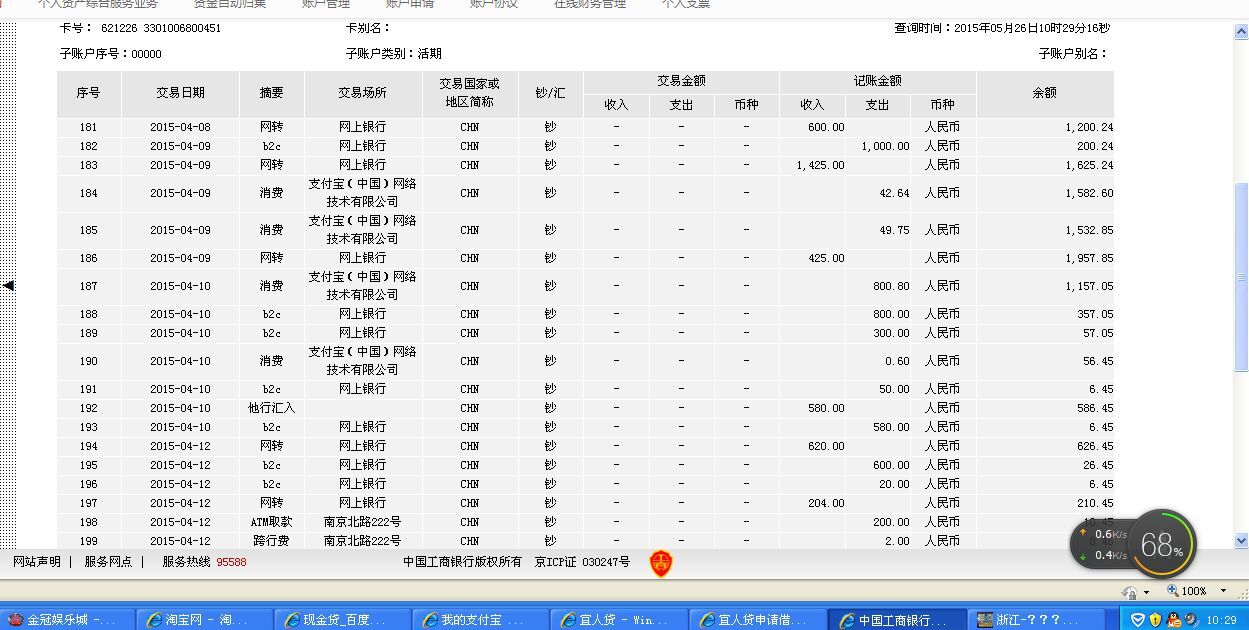Screen dimensions: 1249x630
Task: Click the 摘要 column header
Action: [271, 93]
